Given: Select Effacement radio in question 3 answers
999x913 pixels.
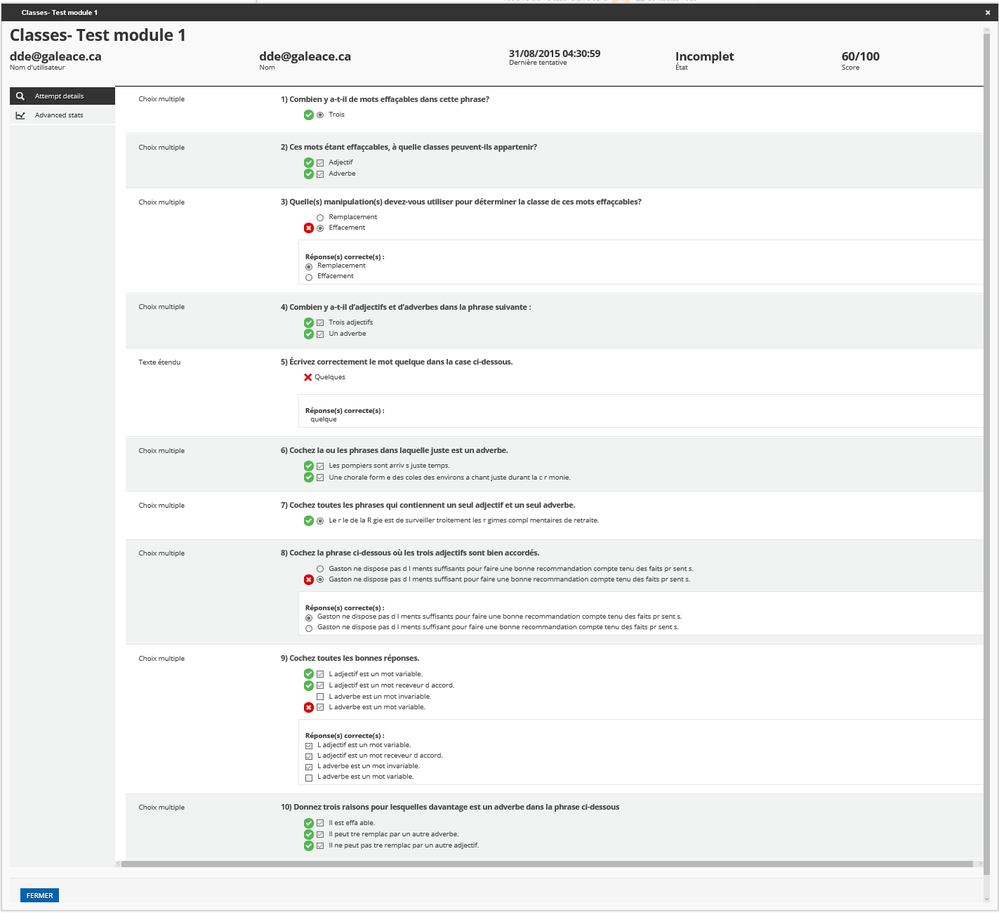Looking at the screenshot, I should [320, 228].
